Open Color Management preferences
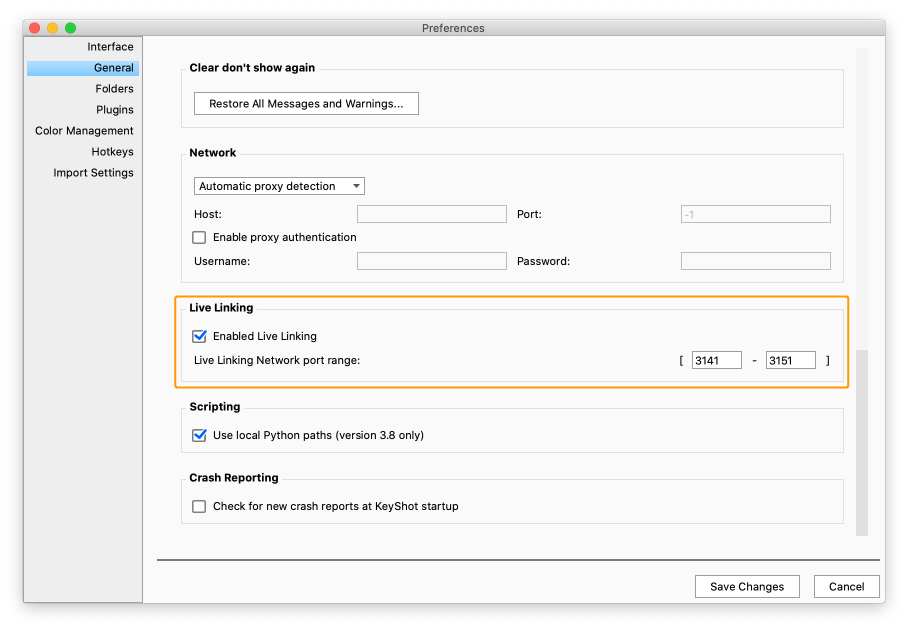 coord(84,131)
